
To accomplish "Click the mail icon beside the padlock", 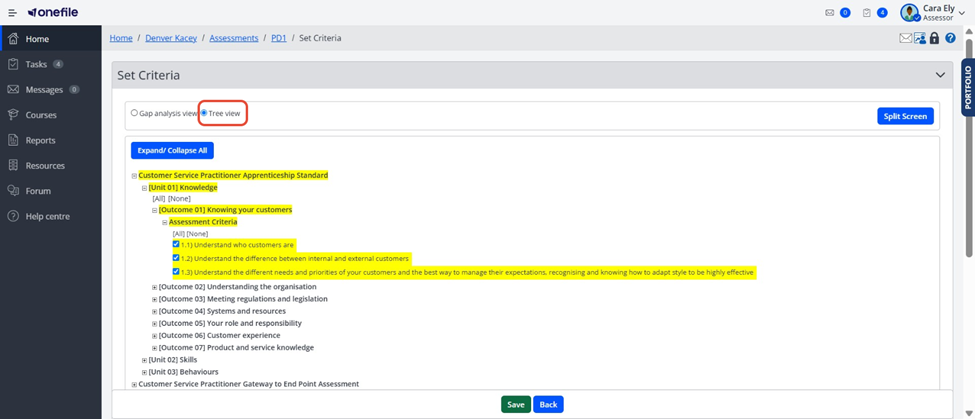I will (905, 38).
